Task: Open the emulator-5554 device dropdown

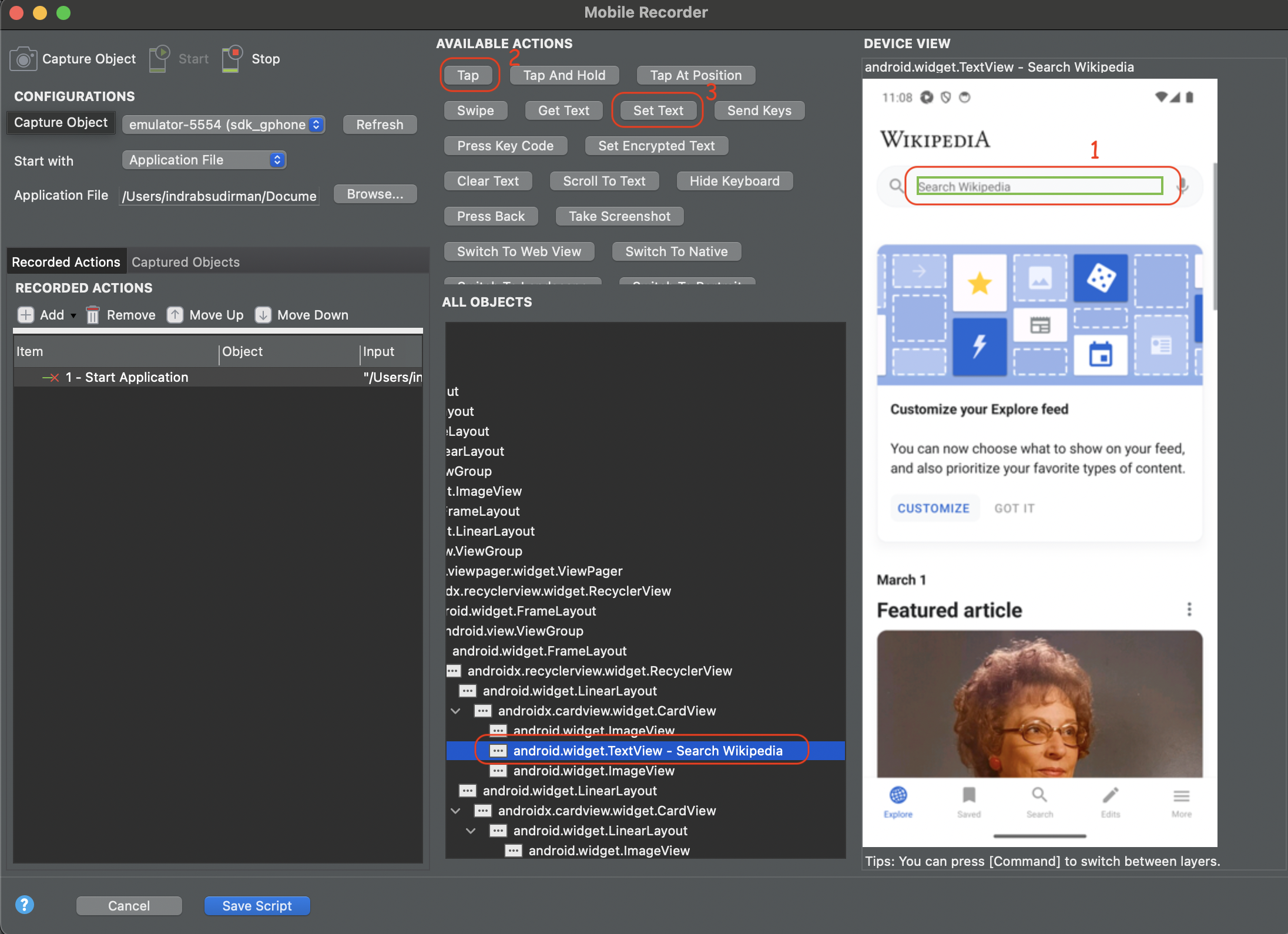Action: tap(223, 125)
